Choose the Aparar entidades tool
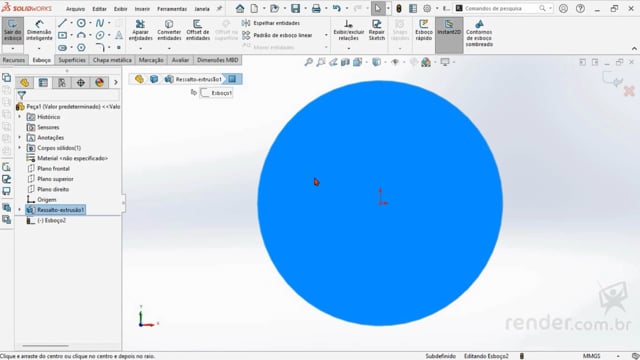This screenshot has height=360, width=640. pyautogui.click(x=140, y=29)
